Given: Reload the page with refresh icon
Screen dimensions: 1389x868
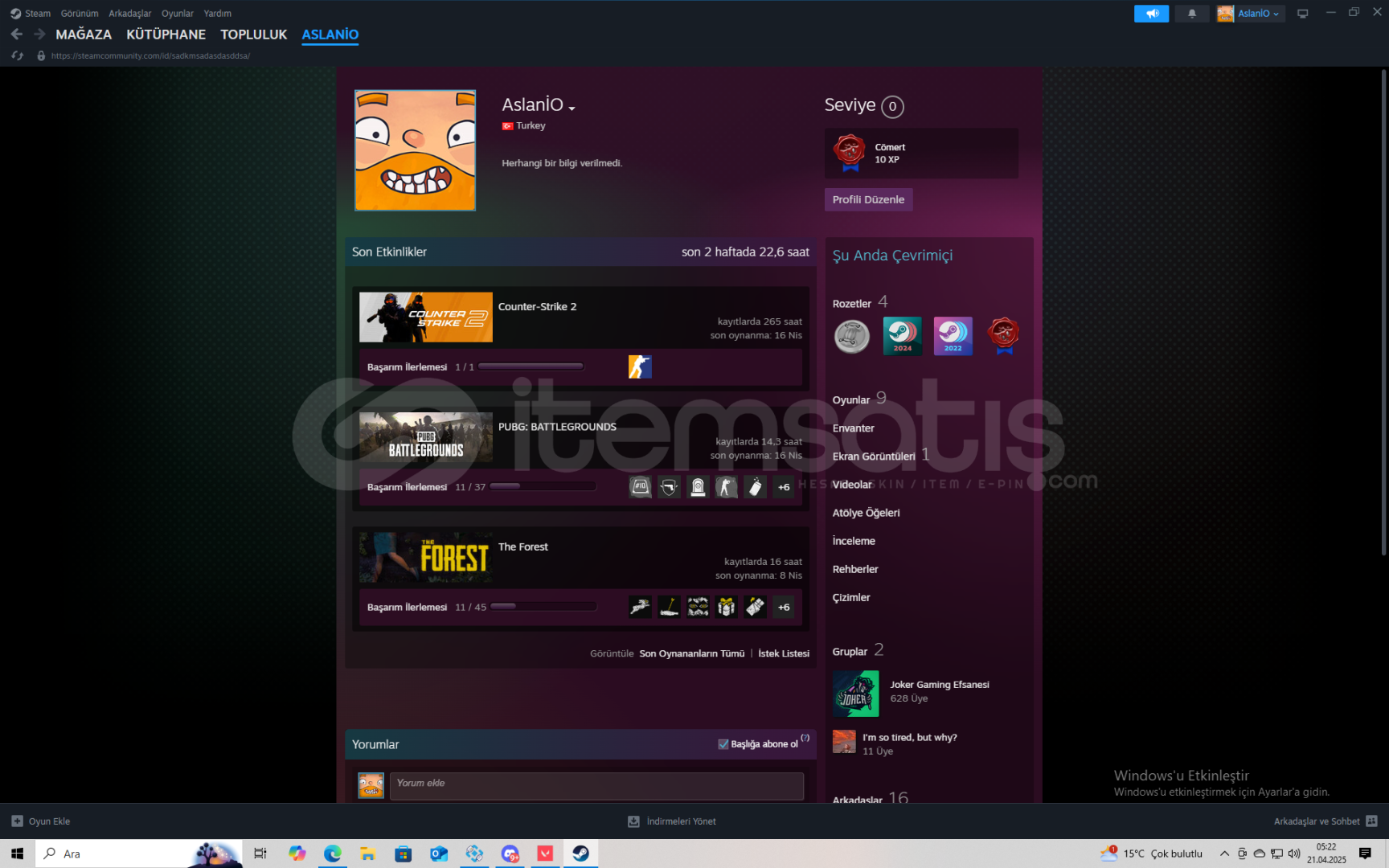Looking at the screenshot, I should tap(17, 55).
